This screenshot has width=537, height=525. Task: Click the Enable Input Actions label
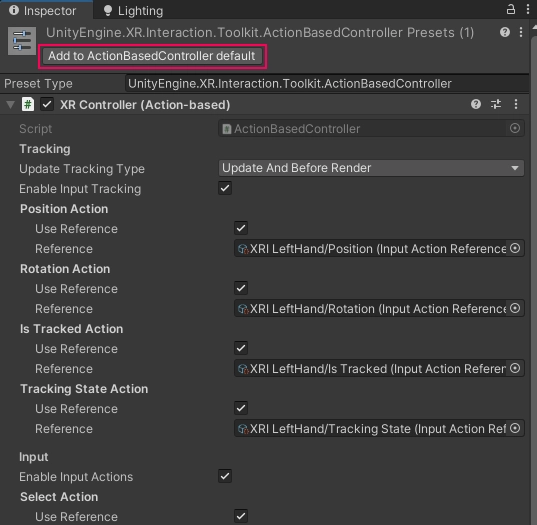(76, 477)
